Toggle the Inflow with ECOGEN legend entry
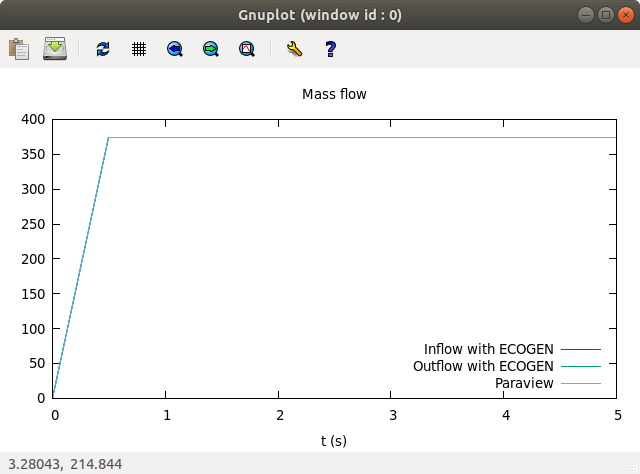This screenshot has height=474, width=640. point(489,349)
